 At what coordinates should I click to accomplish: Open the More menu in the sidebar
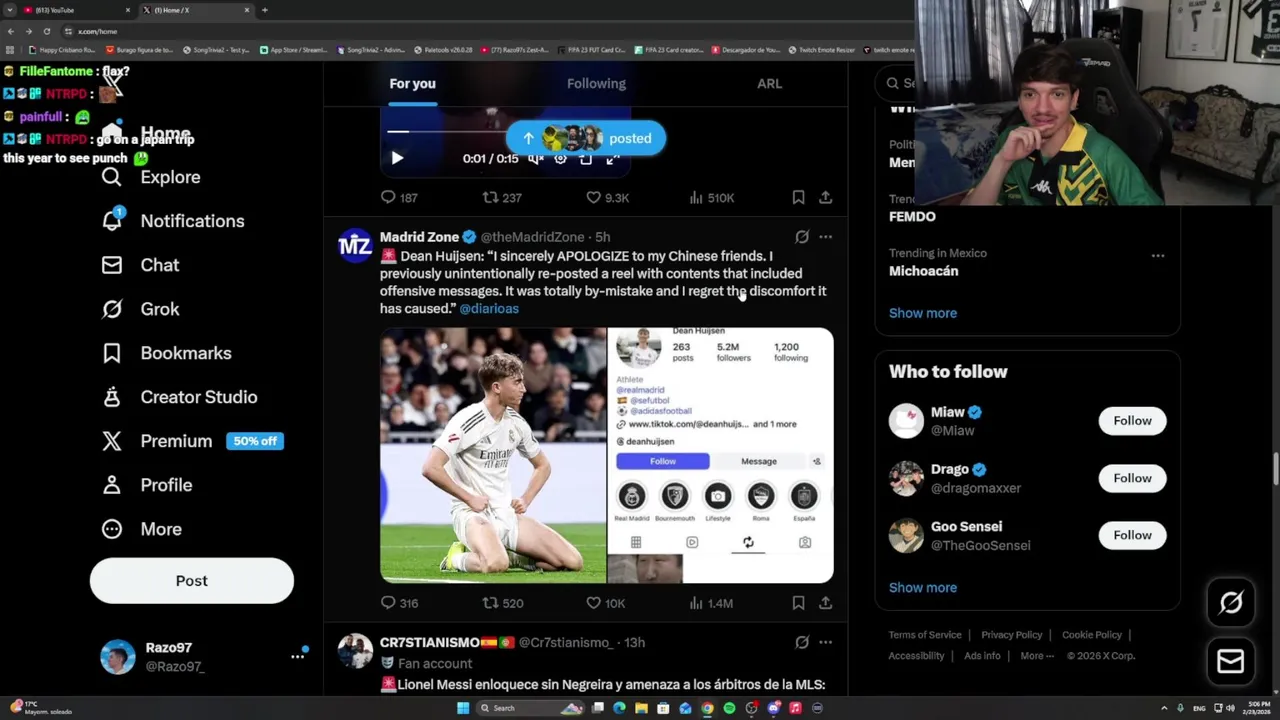141,529
